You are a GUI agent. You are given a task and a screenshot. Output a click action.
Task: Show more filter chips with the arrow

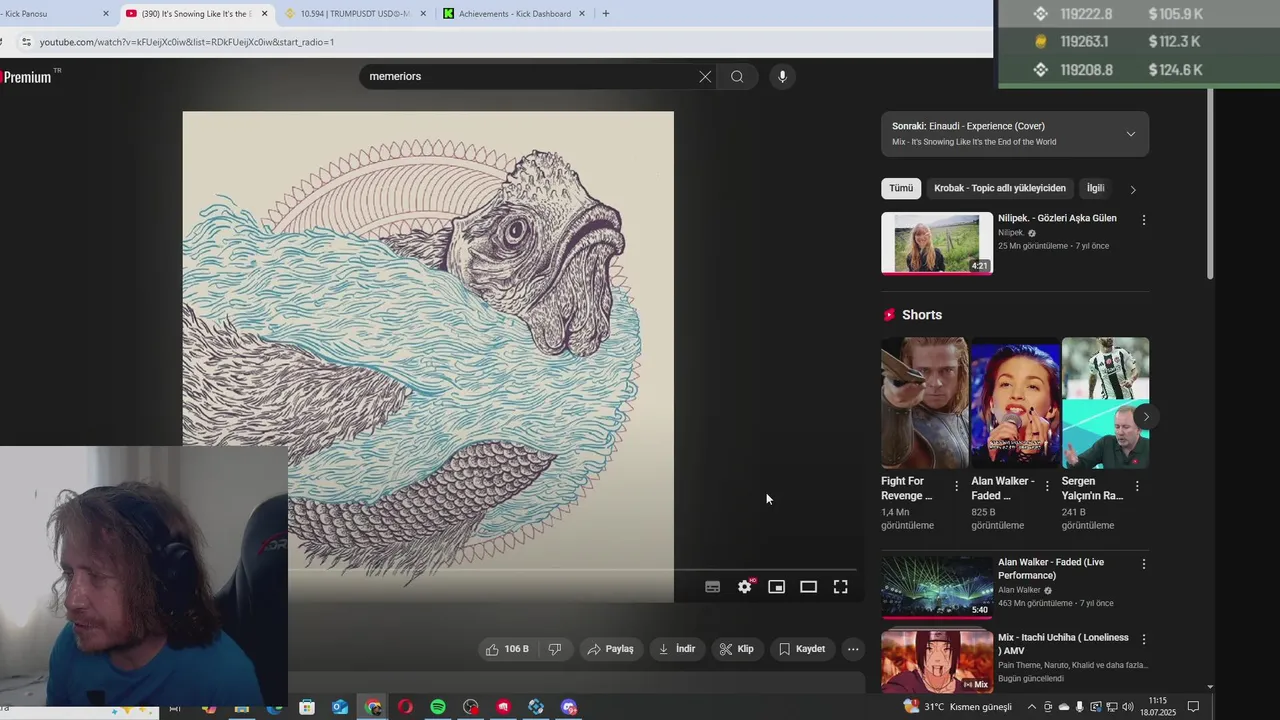(x=1133, y=189)
